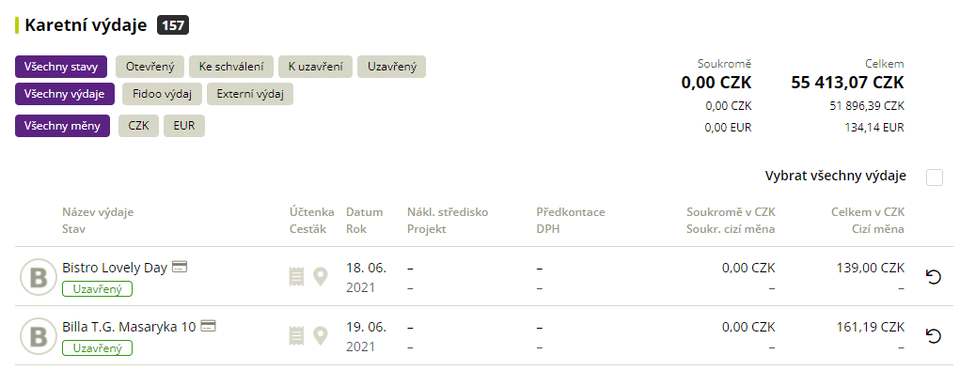960x370 pixels.
Task: Click card icon next to Bistro Lovely Day
Action: pos(179,267)
